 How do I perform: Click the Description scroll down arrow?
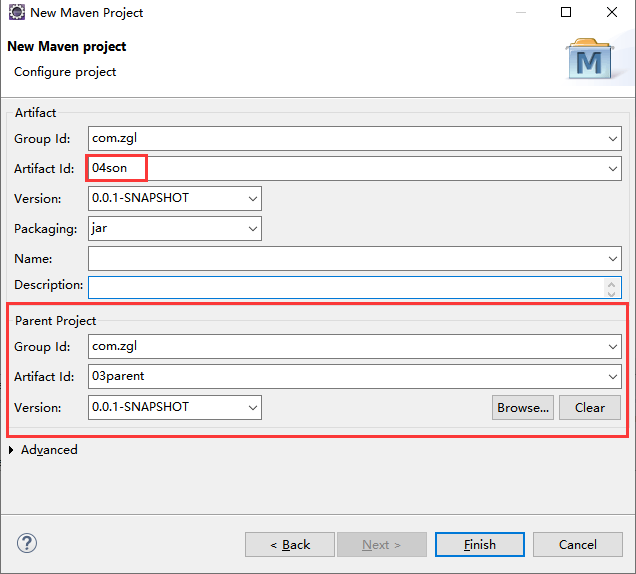pos(612,293)
